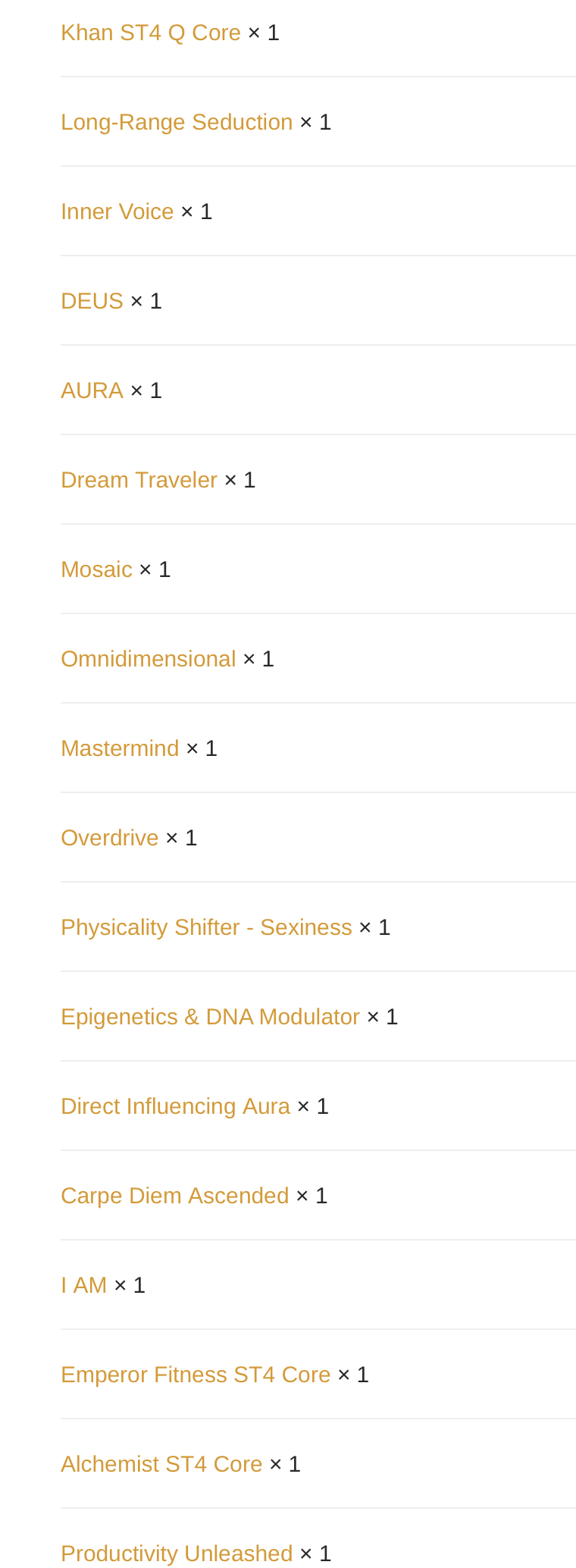Visit the Carpe Diem Ascended link

[x=174, y=1196]
